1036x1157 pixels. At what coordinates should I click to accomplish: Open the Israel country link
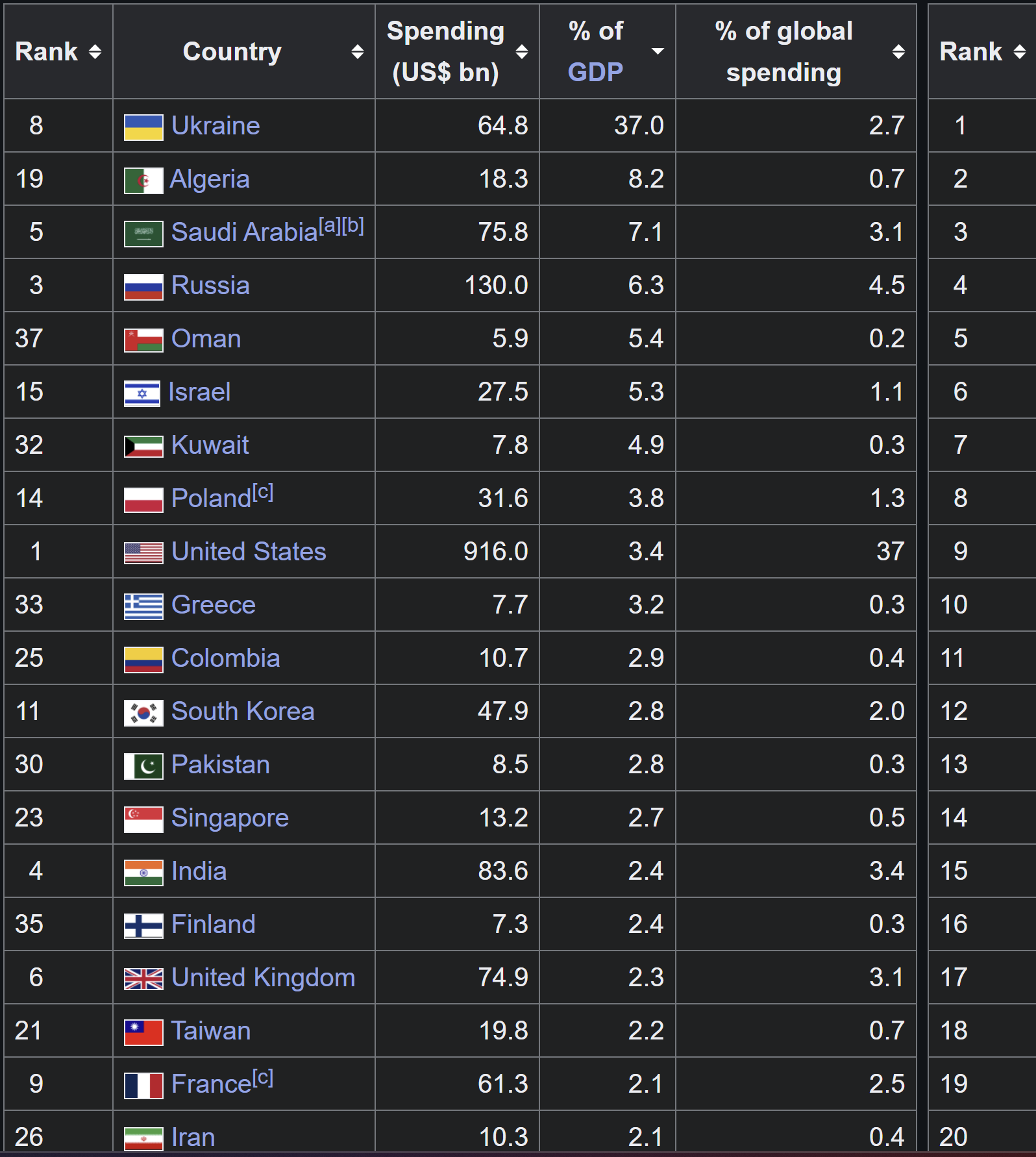coord(199,392)
